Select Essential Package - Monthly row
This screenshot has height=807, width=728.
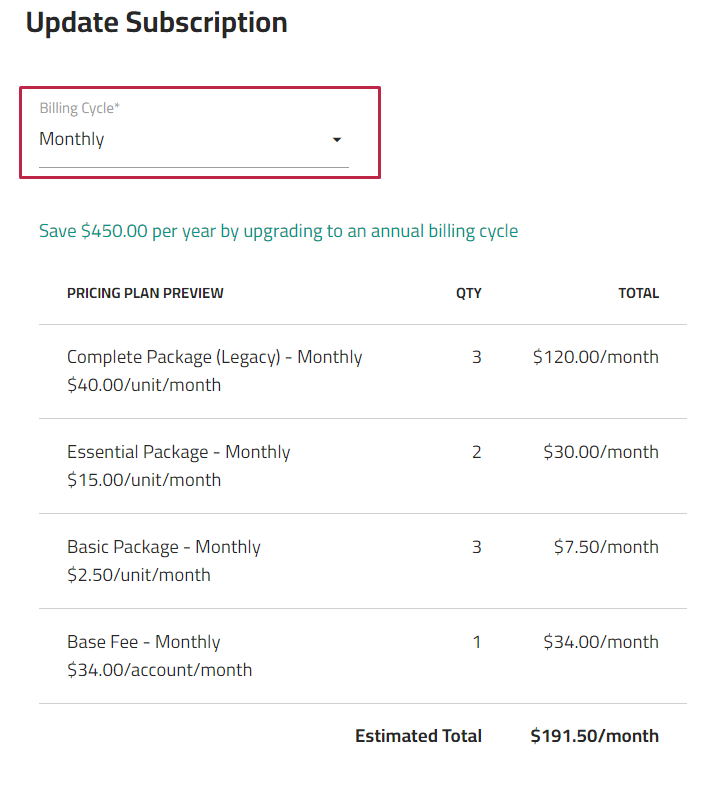(363, 466)
